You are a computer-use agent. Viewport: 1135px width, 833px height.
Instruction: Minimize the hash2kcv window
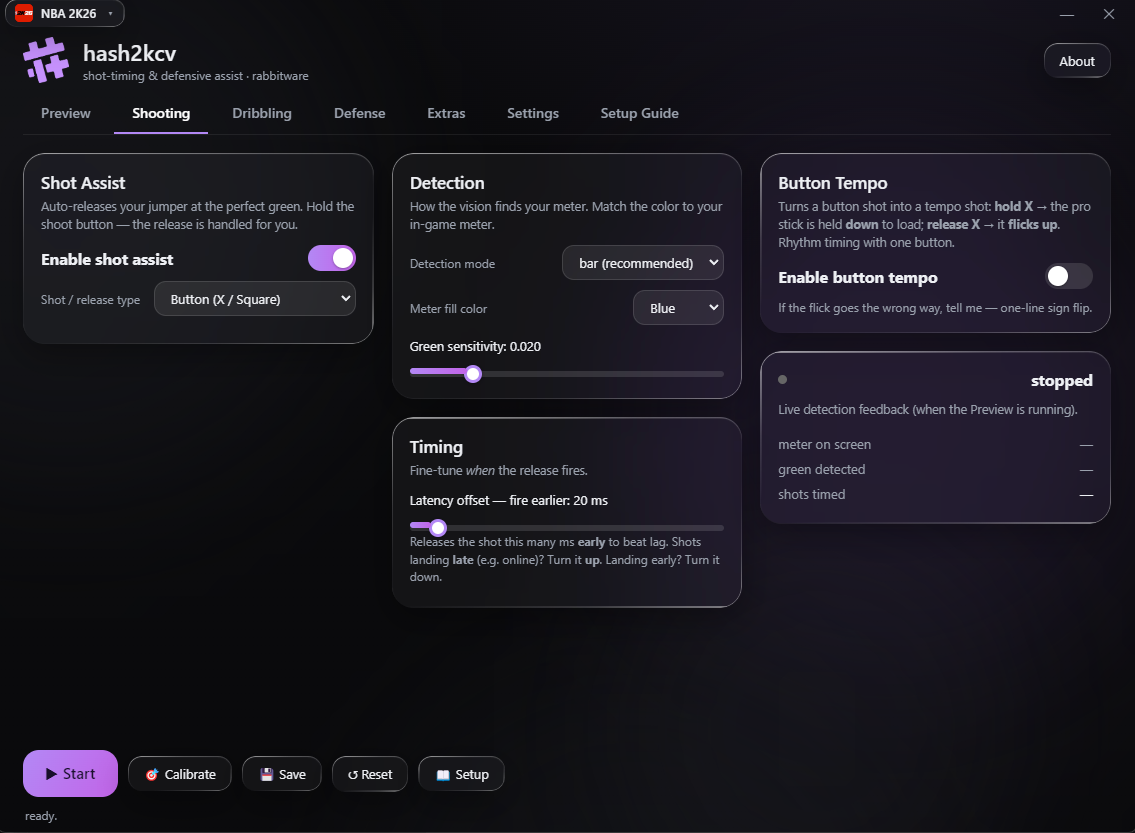click(x=1067, y=14)
